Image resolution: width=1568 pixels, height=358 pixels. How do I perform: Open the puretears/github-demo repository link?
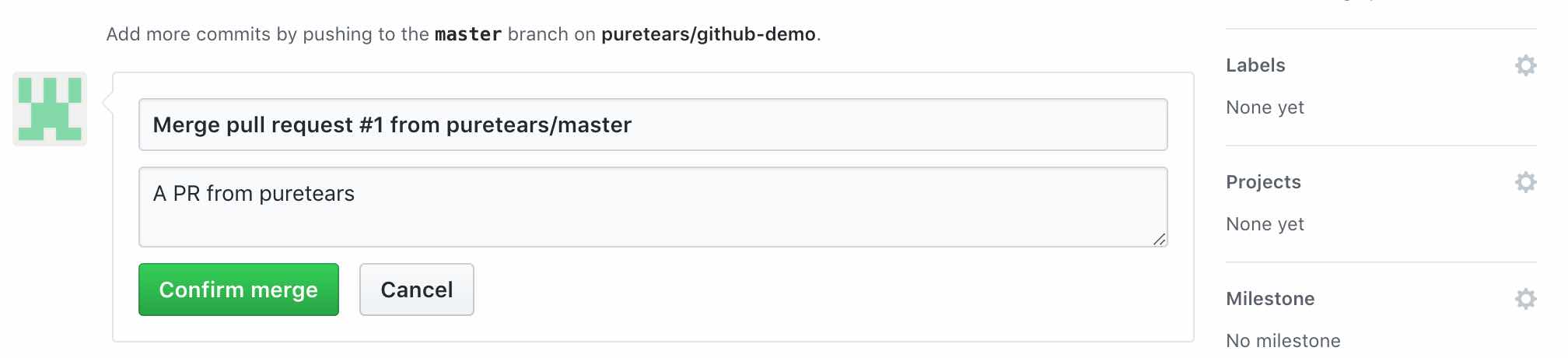tap(709, 34)
